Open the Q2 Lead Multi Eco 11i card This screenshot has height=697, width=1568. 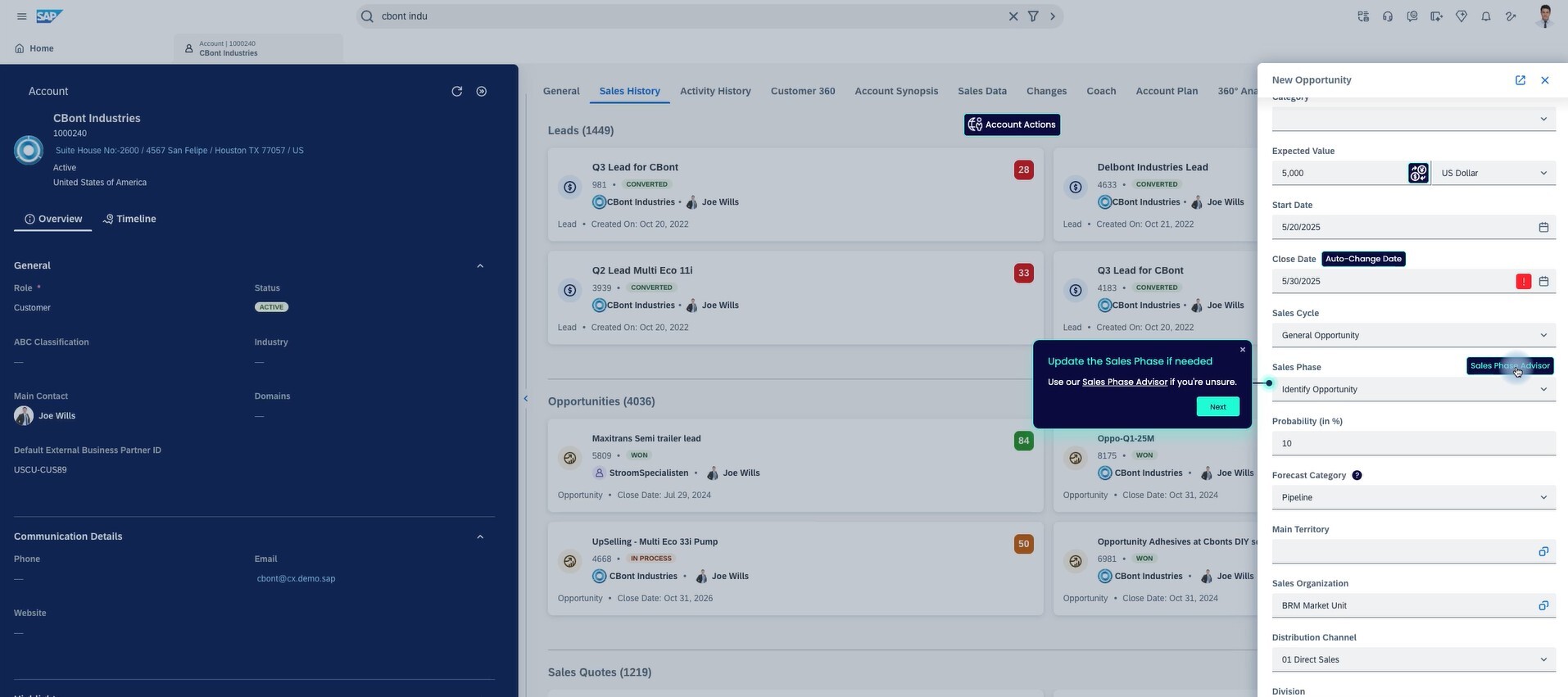point(795,298)
